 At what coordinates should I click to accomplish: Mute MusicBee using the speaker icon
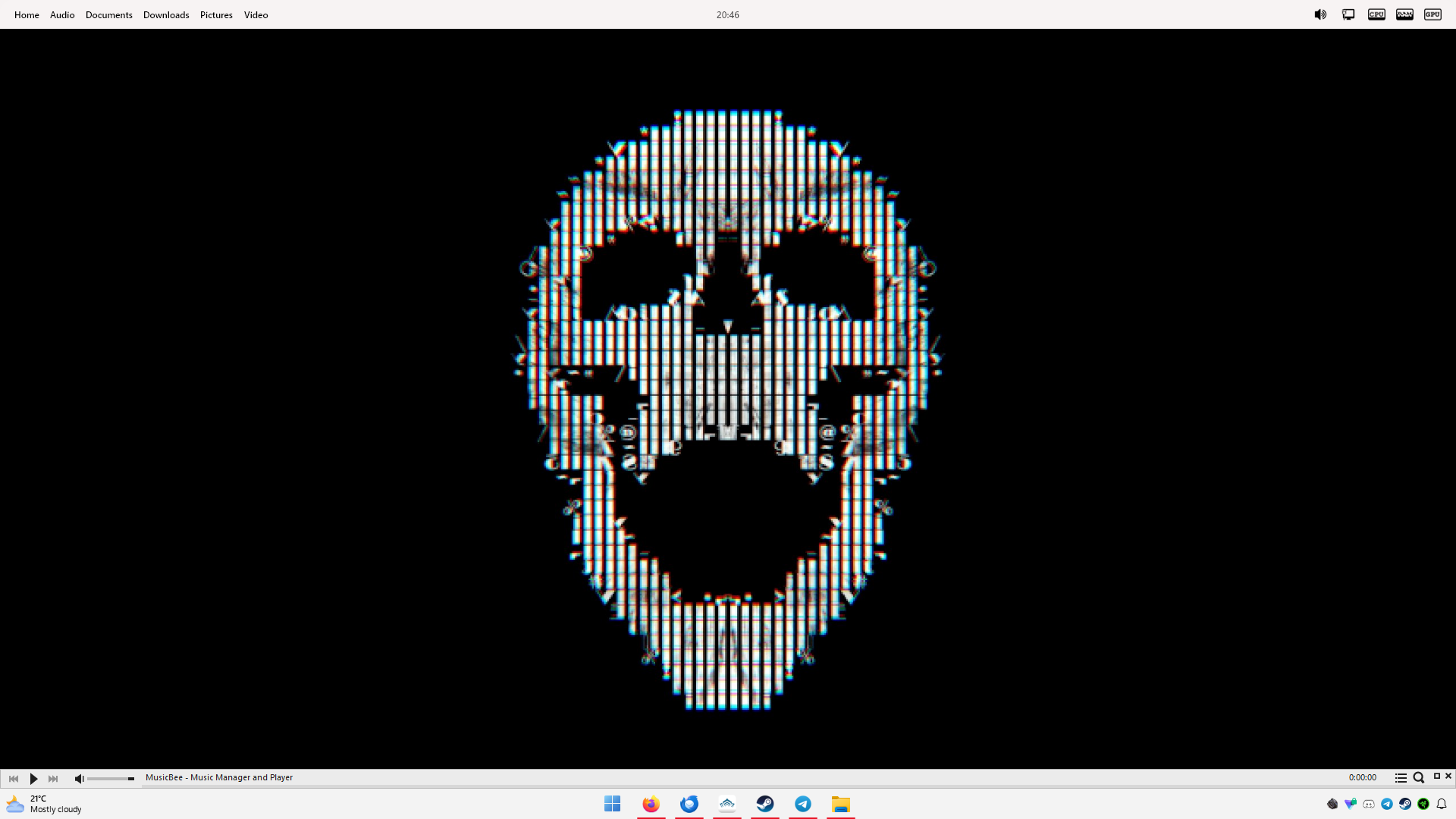(x=79, y=778)
